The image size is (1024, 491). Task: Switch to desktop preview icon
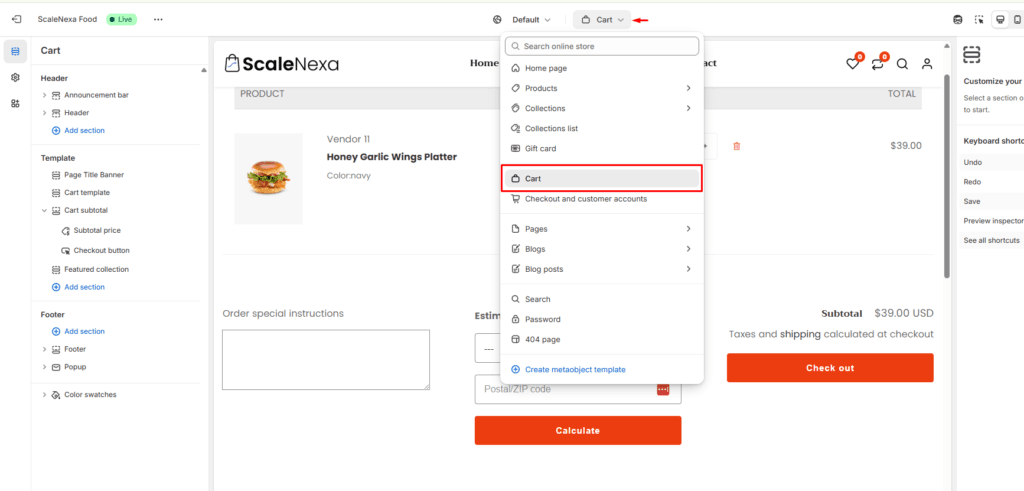pyautogui.click(x=1000, y=20)
